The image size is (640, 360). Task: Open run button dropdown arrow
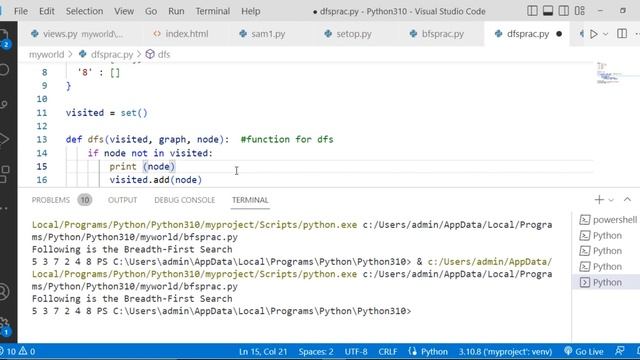tap(606, 34)
